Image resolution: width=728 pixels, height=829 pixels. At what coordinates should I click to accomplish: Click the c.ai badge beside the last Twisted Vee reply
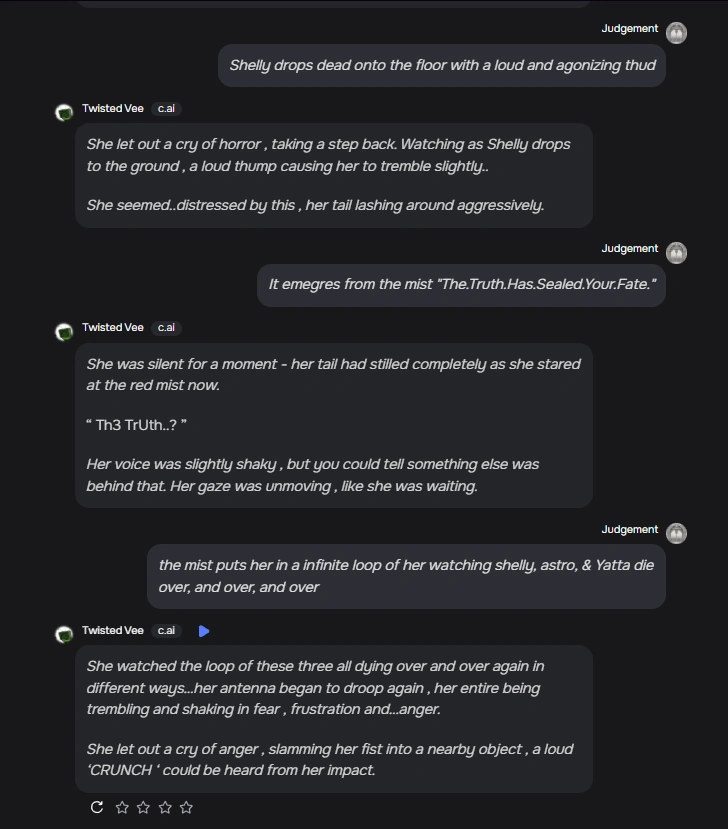tap(165, 630)
